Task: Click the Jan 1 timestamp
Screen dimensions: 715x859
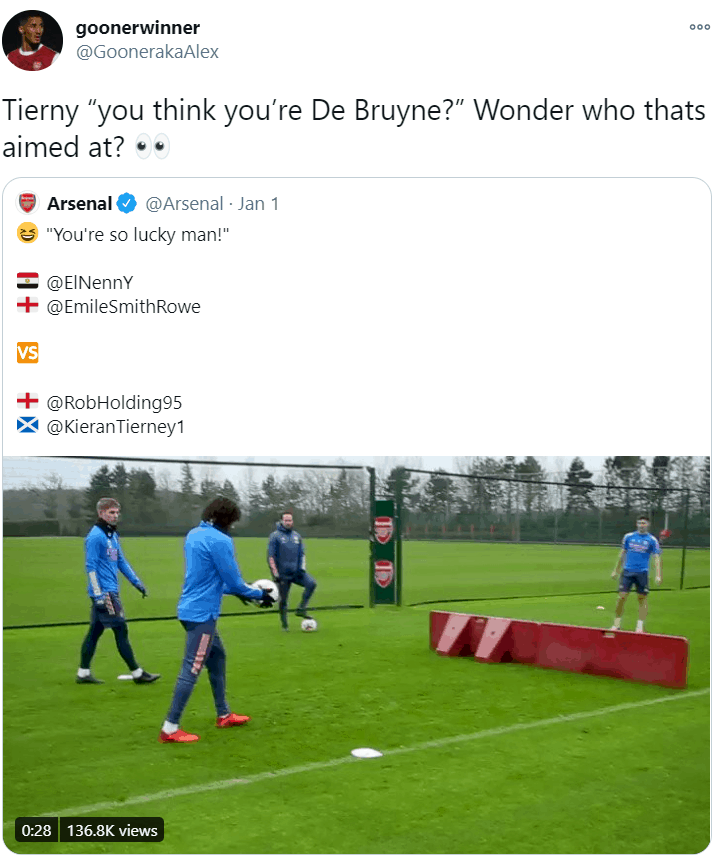Action: coord(258,203)
